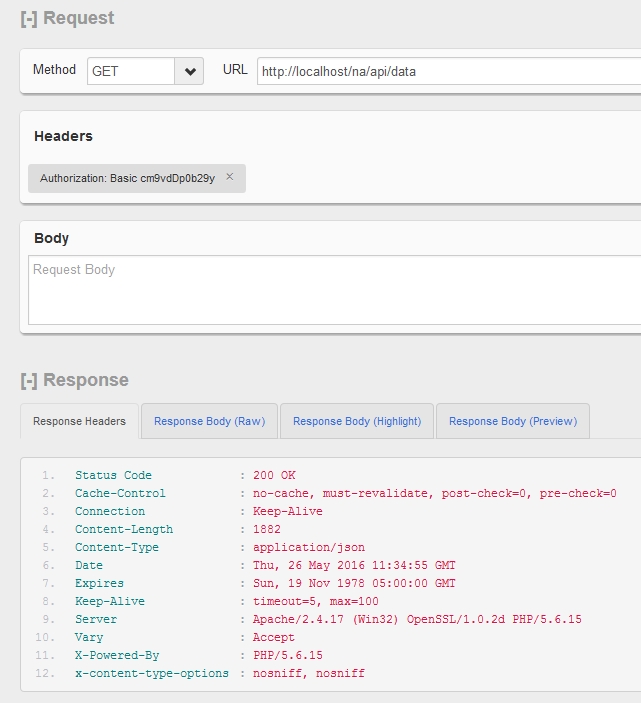Click the Expires header name

pos(100,583)
